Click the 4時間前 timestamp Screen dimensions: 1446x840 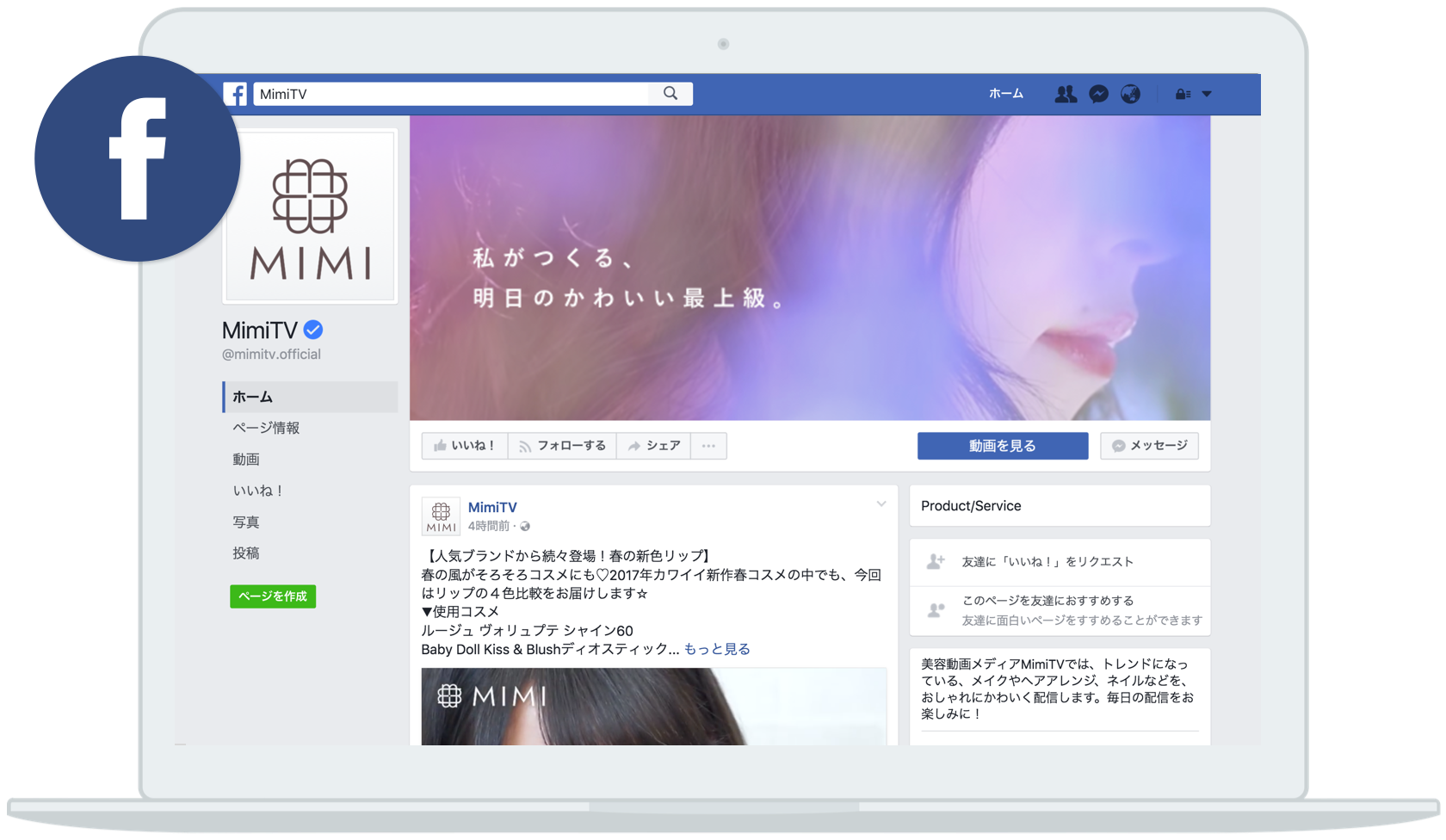[488, 526]
